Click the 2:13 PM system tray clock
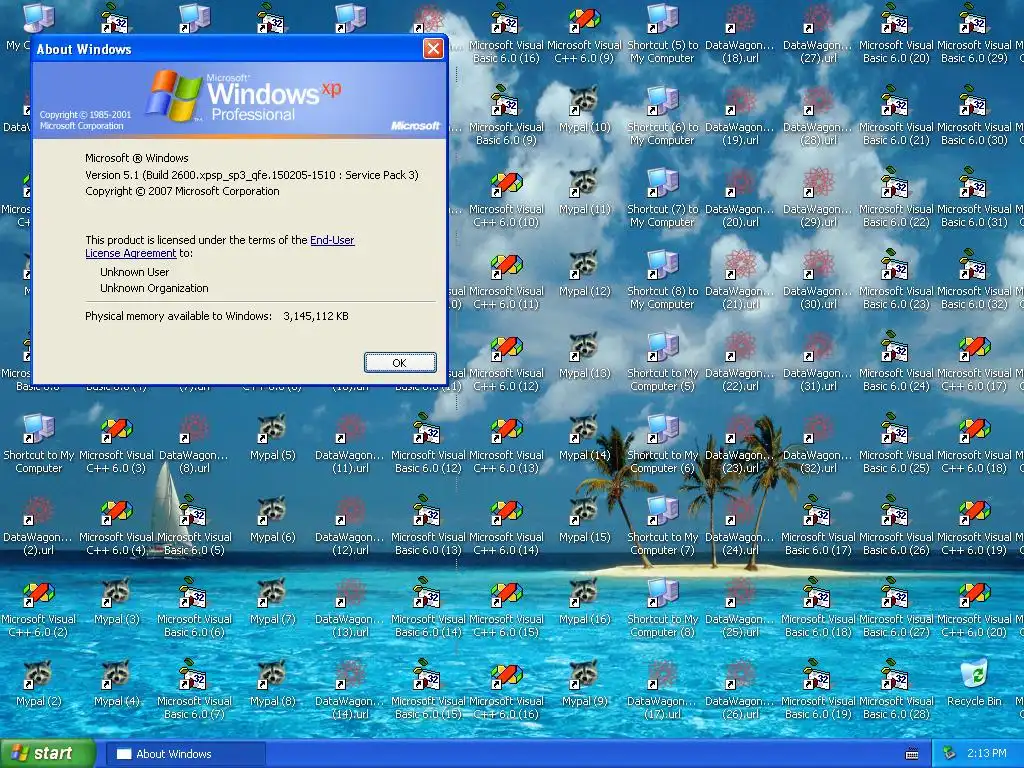1024x768 pixels. click(x=986, y=754)
